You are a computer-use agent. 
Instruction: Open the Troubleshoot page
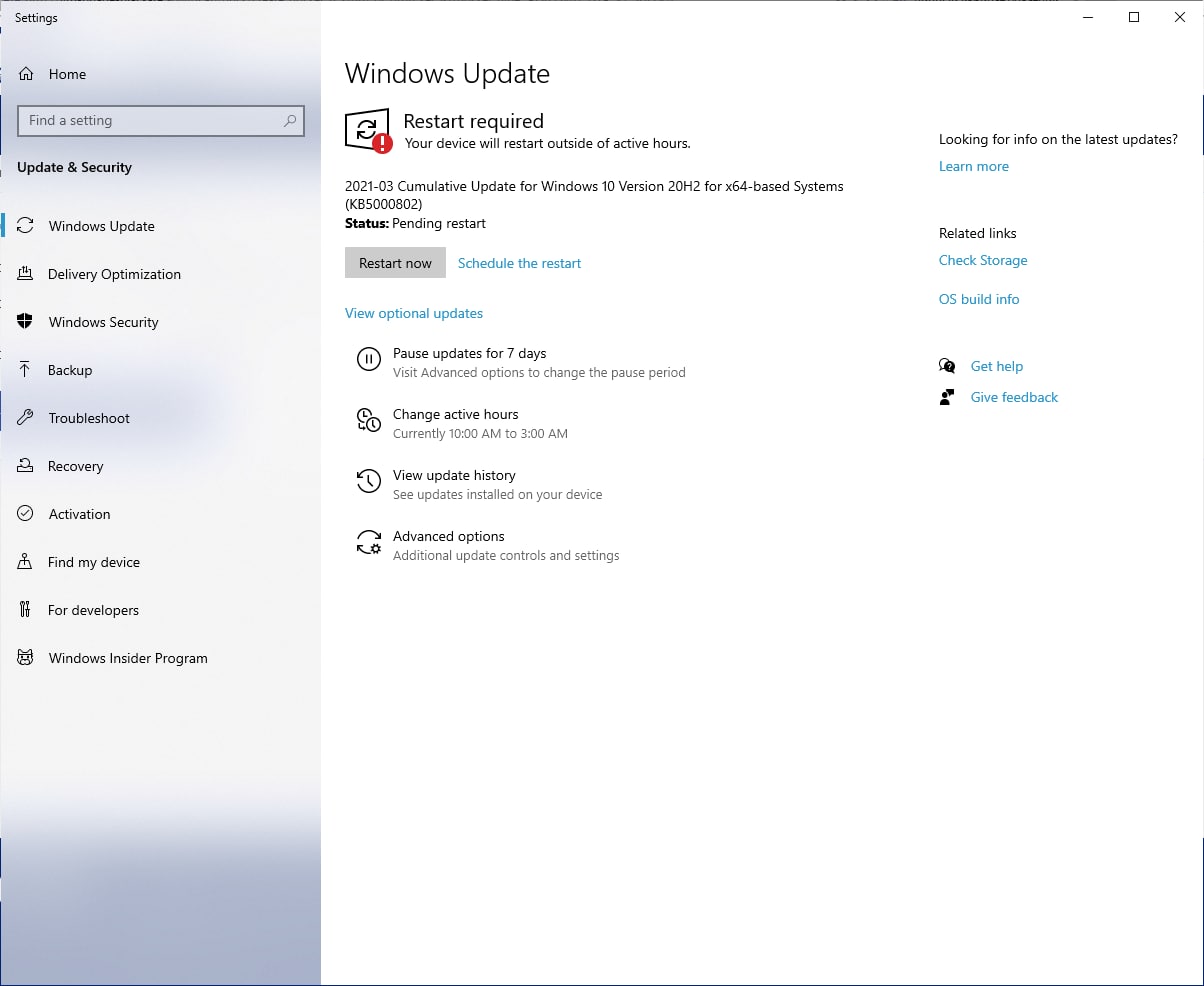pos(89,418)
